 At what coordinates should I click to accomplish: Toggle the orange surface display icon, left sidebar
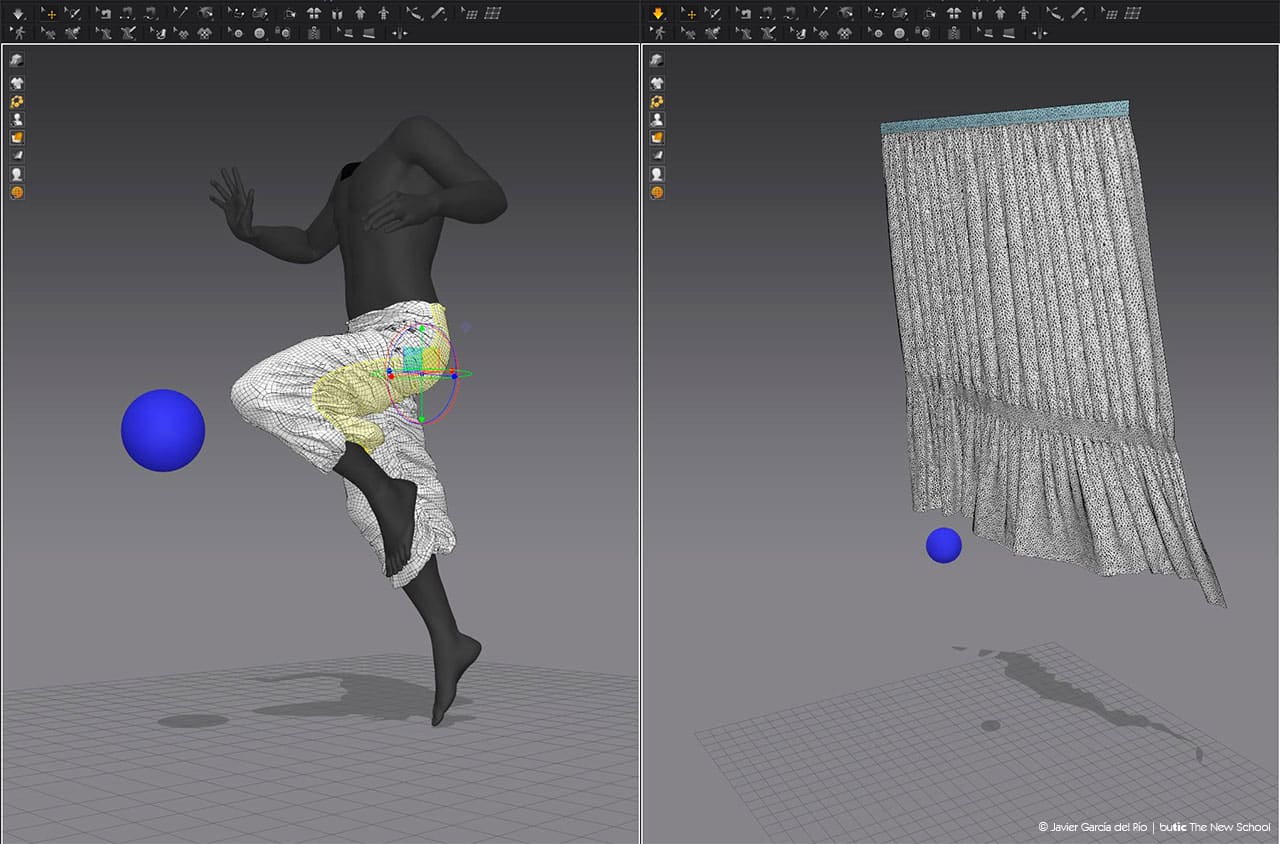pyautogui.click(x=17, y=137)
